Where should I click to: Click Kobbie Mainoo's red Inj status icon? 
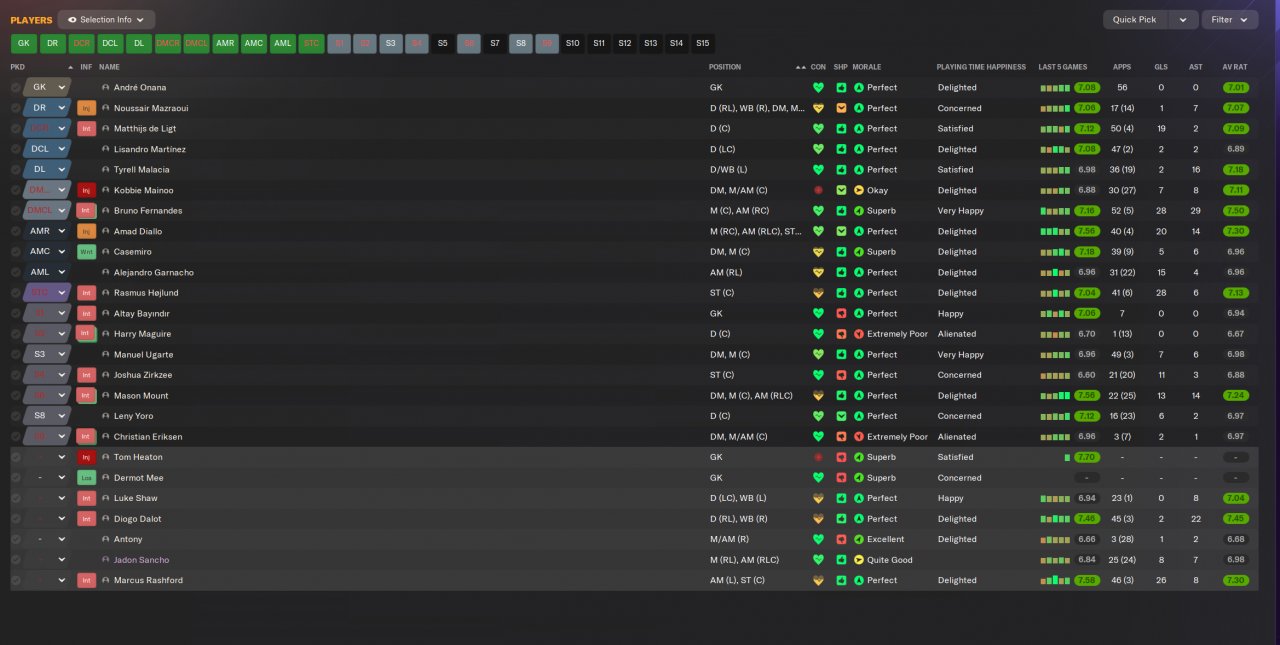(x=87, y=190)
